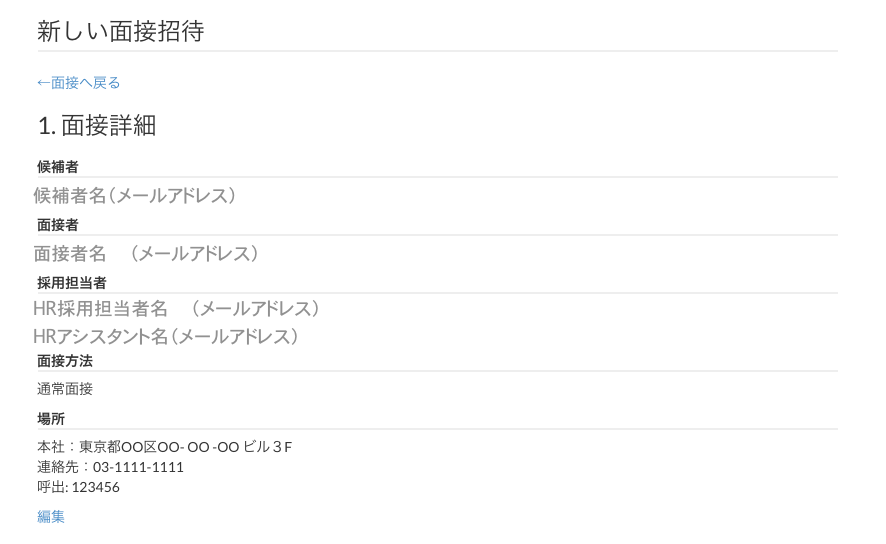886x544 pixels.
Task: Select the 通常面接 interview method text
Action: coord(65,389)
